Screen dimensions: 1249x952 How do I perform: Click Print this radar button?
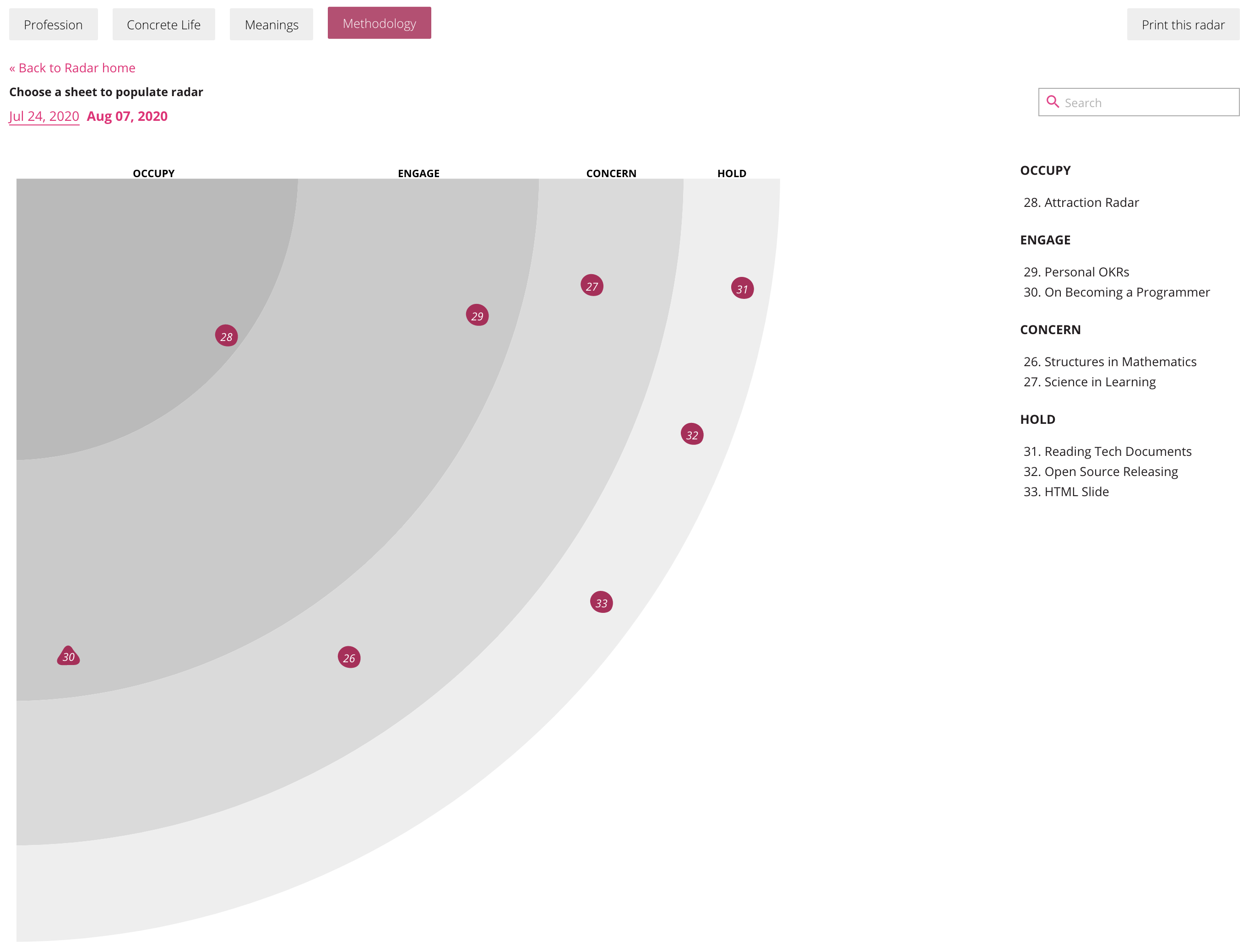point(1184,22)
